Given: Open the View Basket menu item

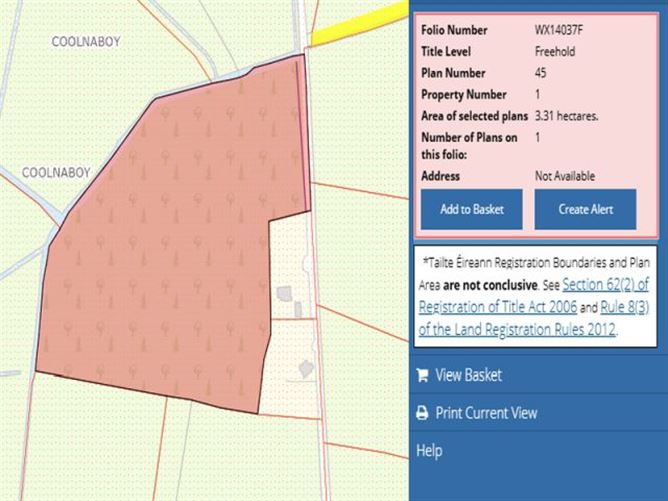Looking at the screenshot, I should [468, 376].
